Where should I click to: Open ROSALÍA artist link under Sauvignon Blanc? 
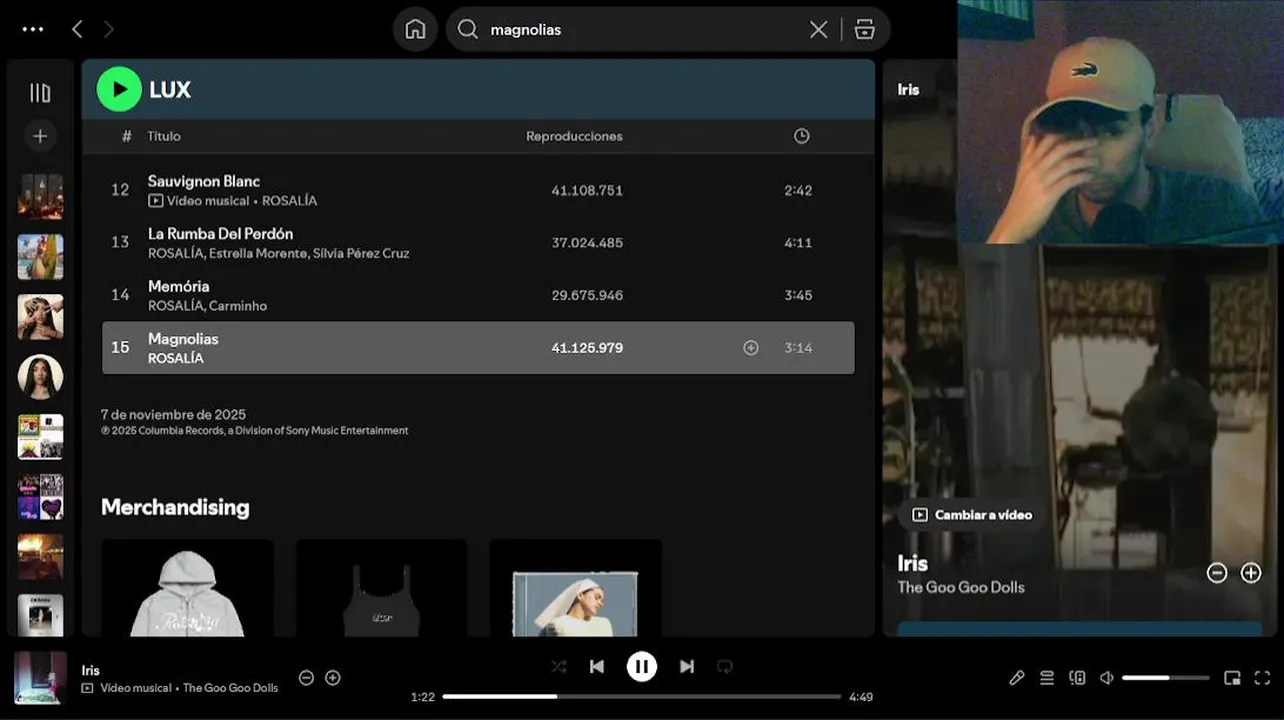289,201
